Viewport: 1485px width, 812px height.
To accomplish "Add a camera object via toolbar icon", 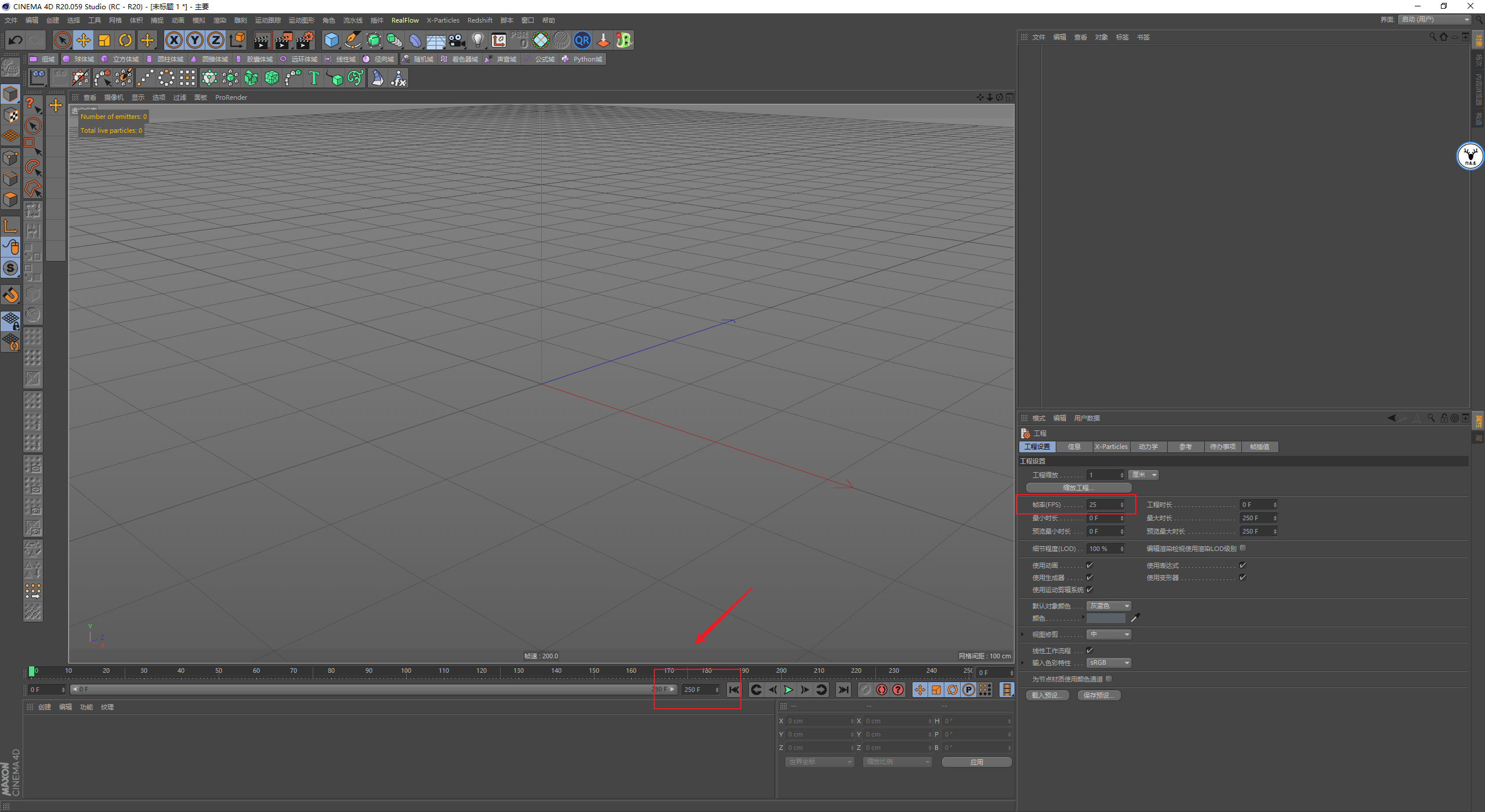I will pyautogui.click(x=457, y=40).
